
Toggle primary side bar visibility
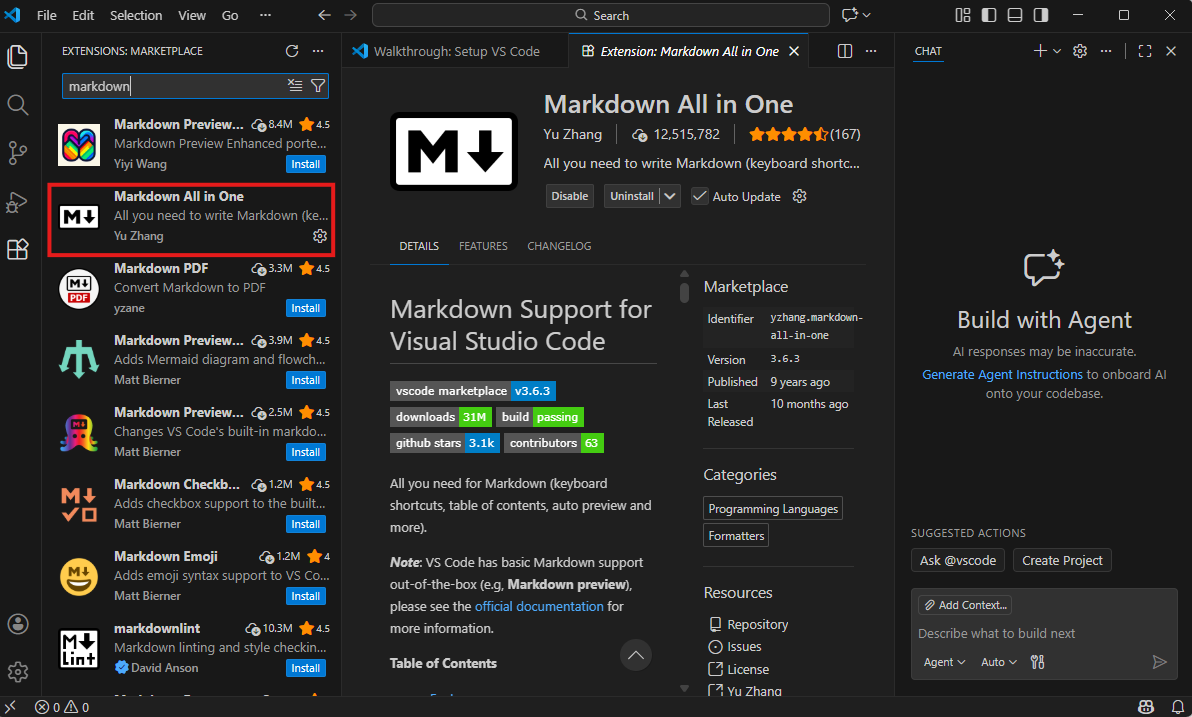[x=989, y=15]
